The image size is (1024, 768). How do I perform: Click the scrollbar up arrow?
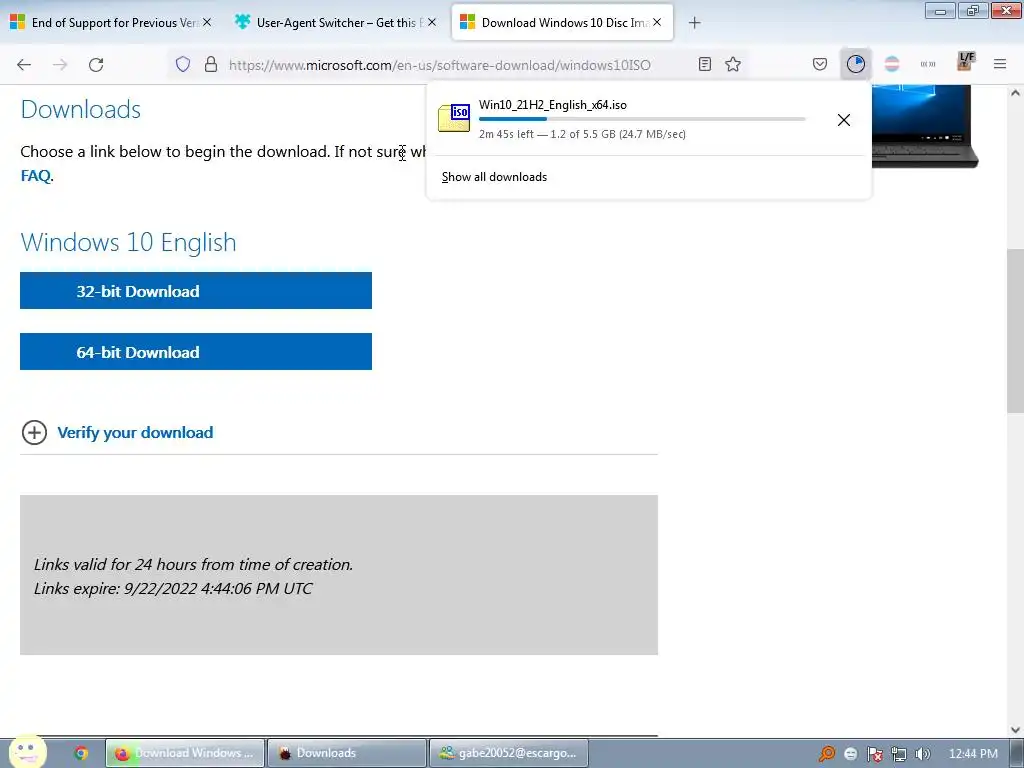[x=1015, y=93]
